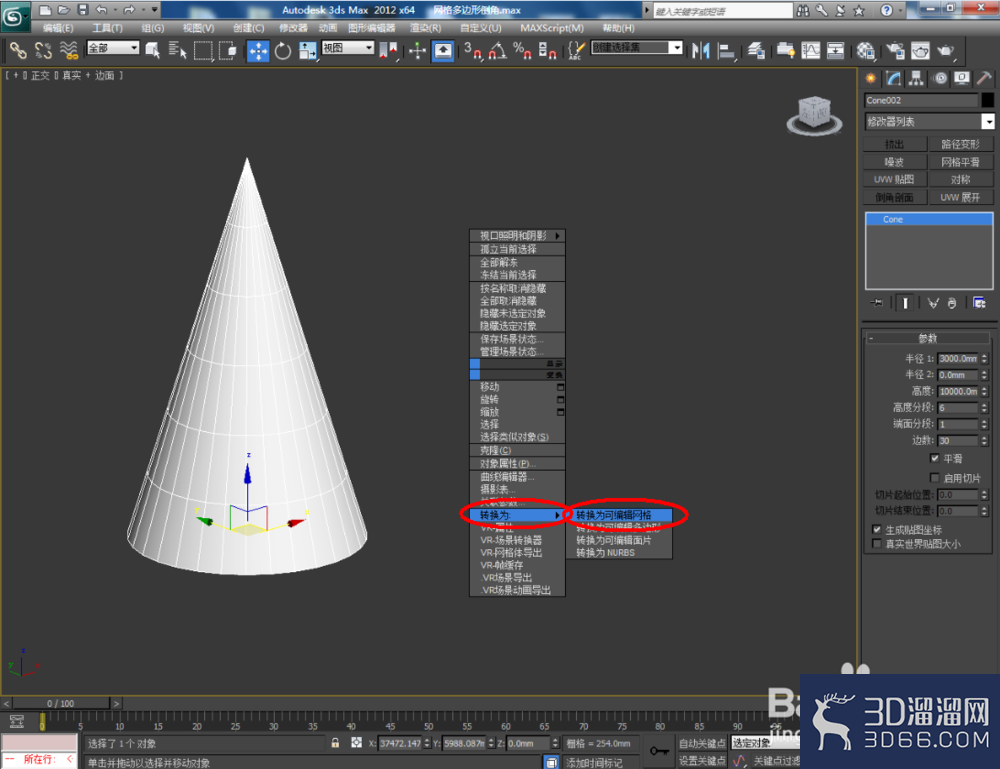Open the 编辑(E) menu

(x=58, y=28)
